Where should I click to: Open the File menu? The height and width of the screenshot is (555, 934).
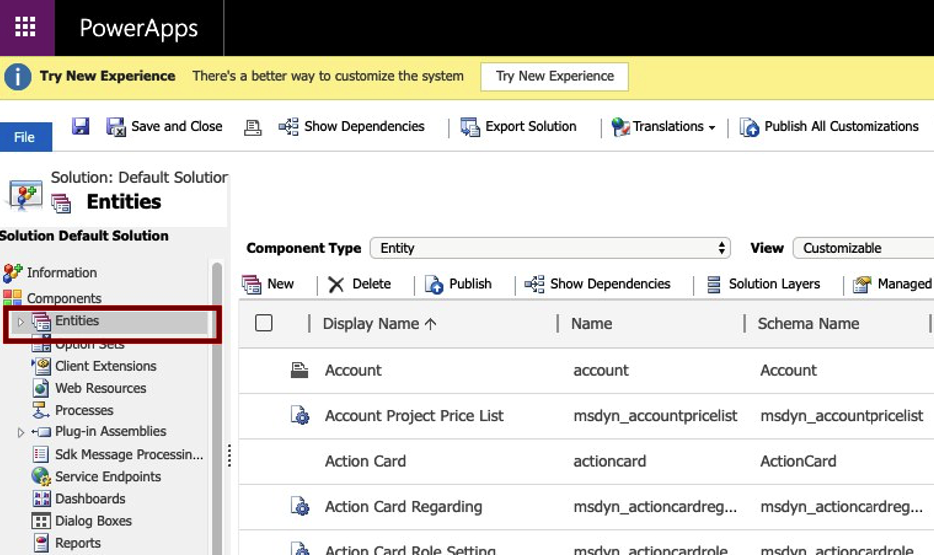tap(26, 137)
